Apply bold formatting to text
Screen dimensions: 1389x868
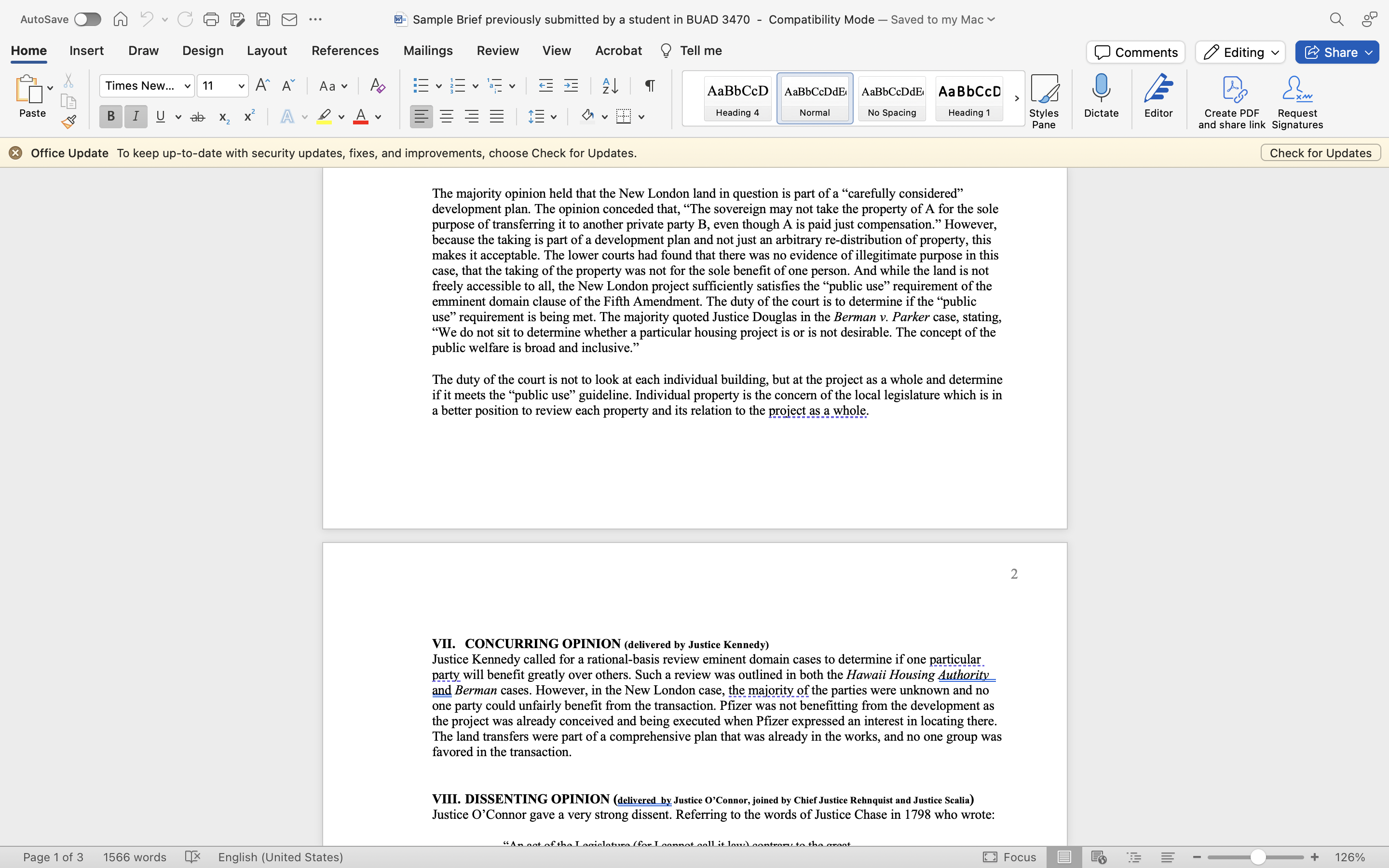coord(110,117)
